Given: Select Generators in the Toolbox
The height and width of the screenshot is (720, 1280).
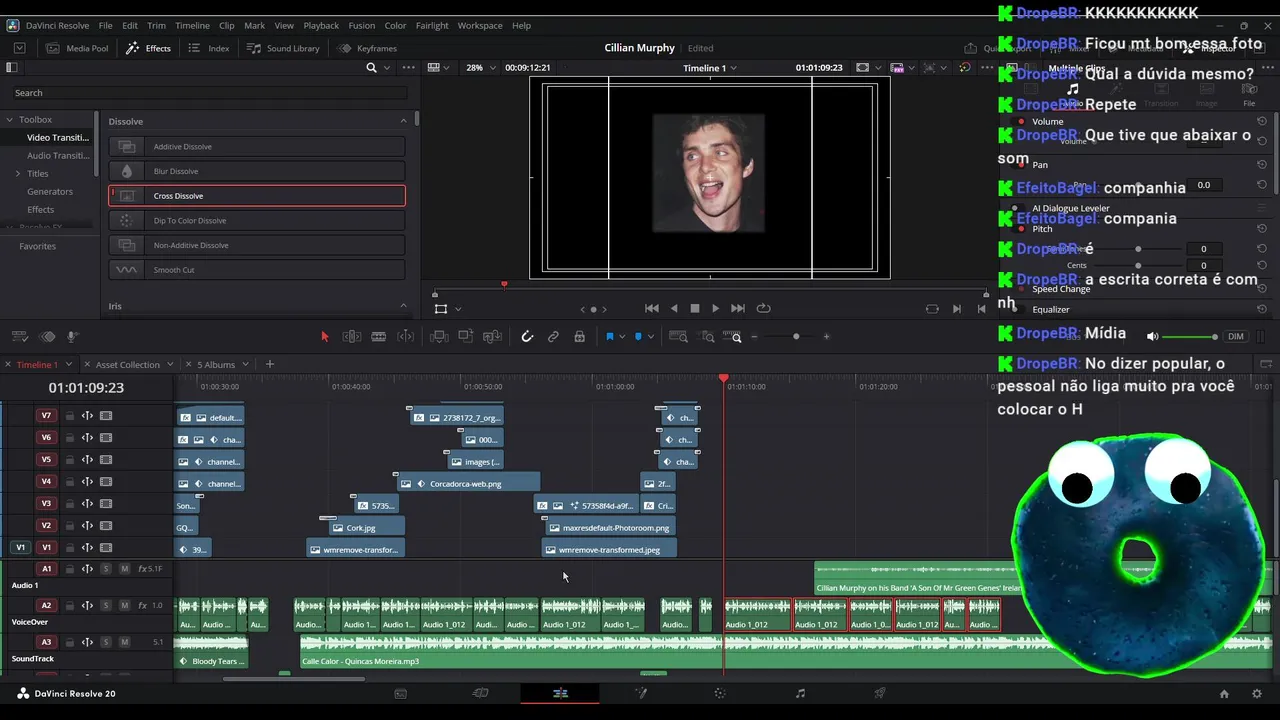Looking at the screenshot, I should coord(50,191).
